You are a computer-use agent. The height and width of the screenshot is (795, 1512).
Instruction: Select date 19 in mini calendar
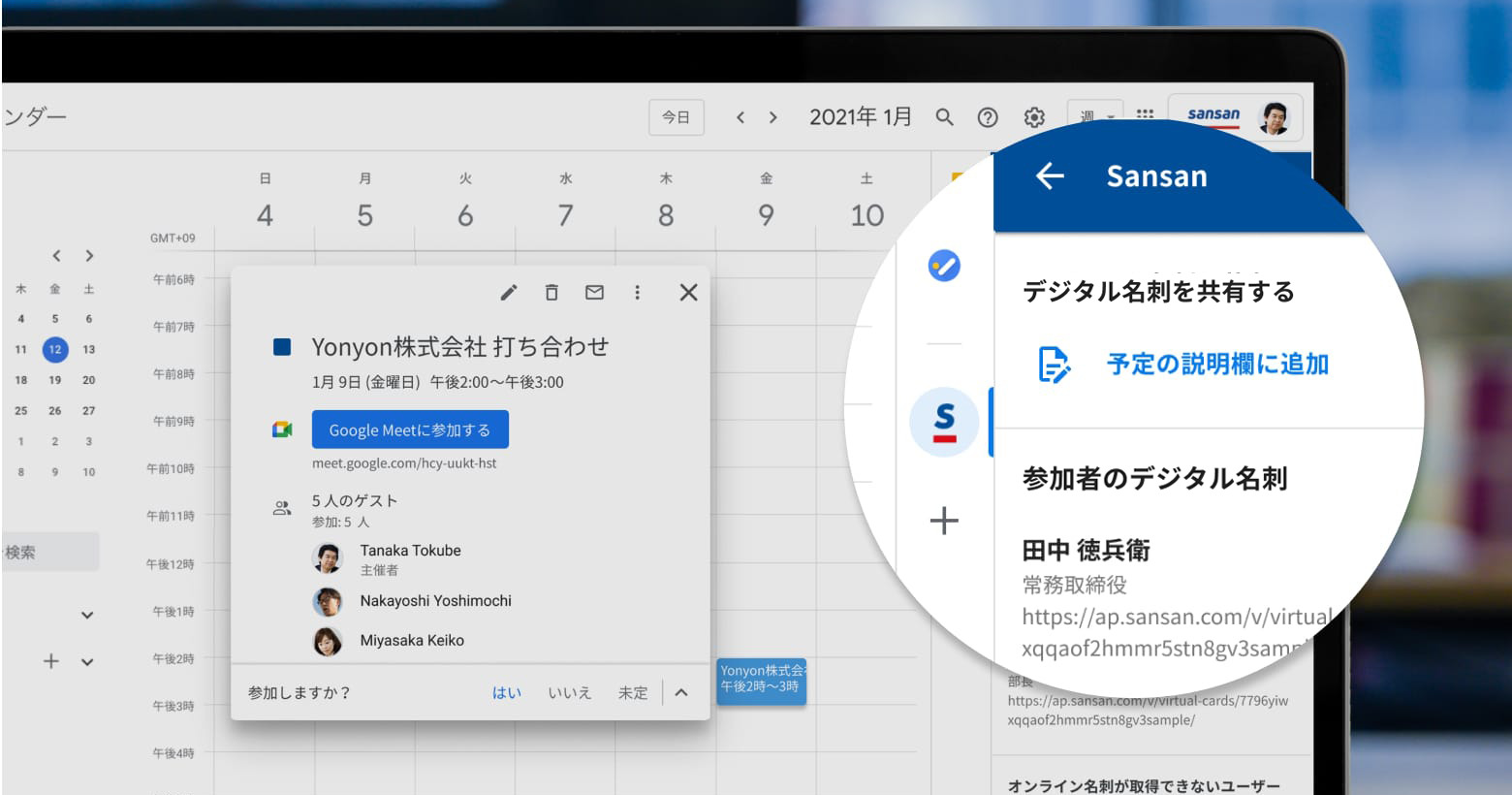(55, 380)
